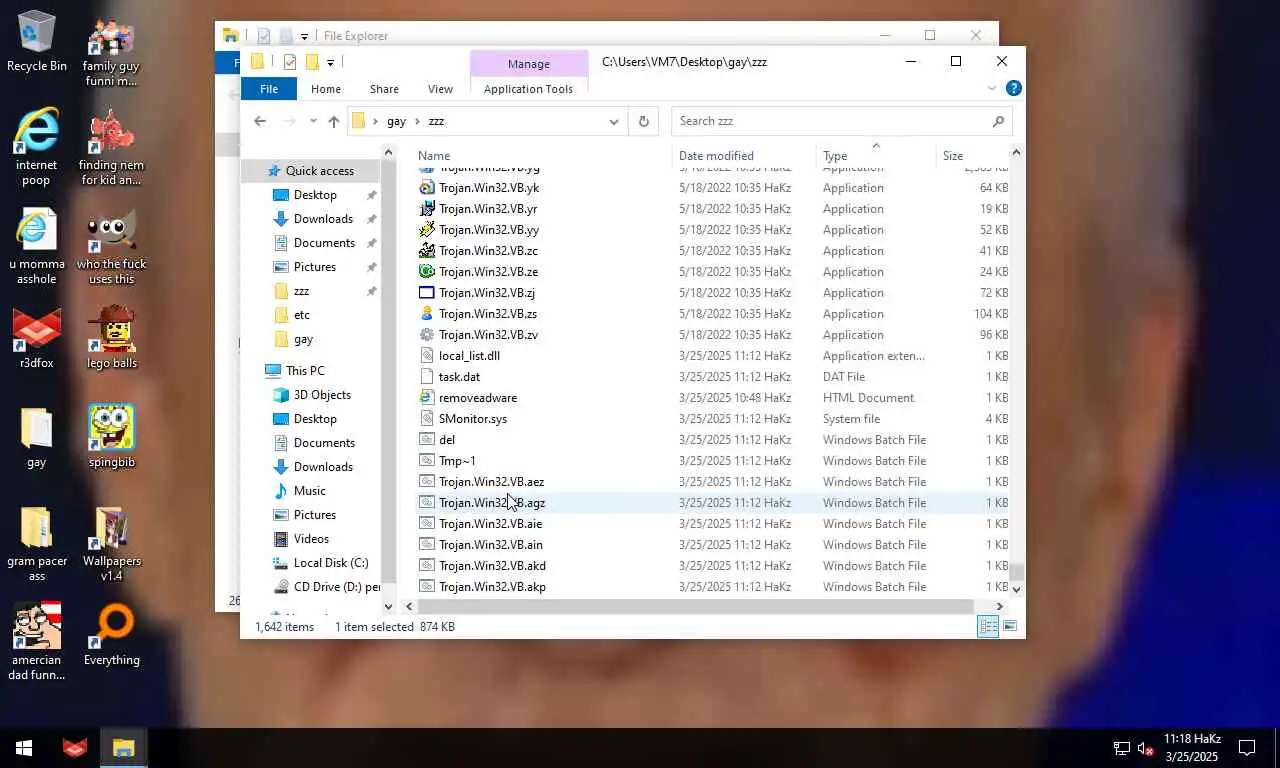
Task: Open the recent locations dropdown arrow
Action: (313, 121)
